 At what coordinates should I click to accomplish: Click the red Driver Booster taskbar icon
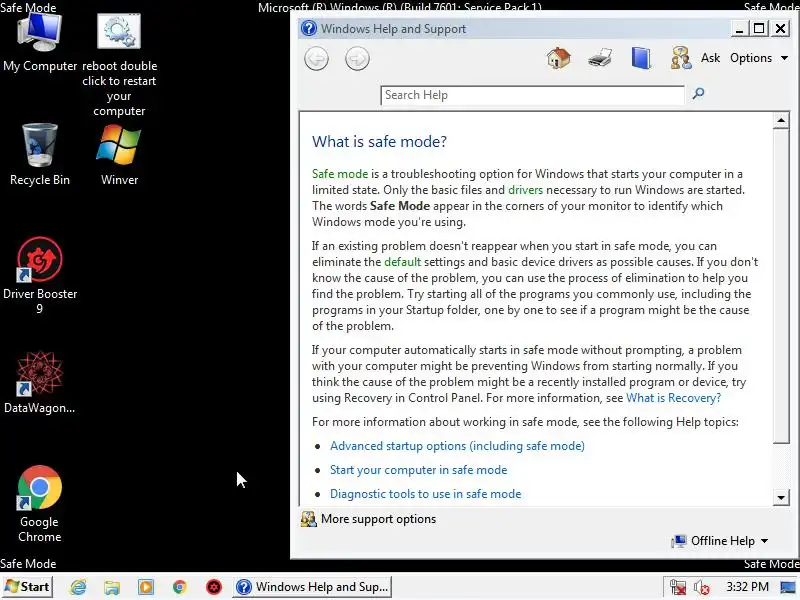(x=214, y=587)
